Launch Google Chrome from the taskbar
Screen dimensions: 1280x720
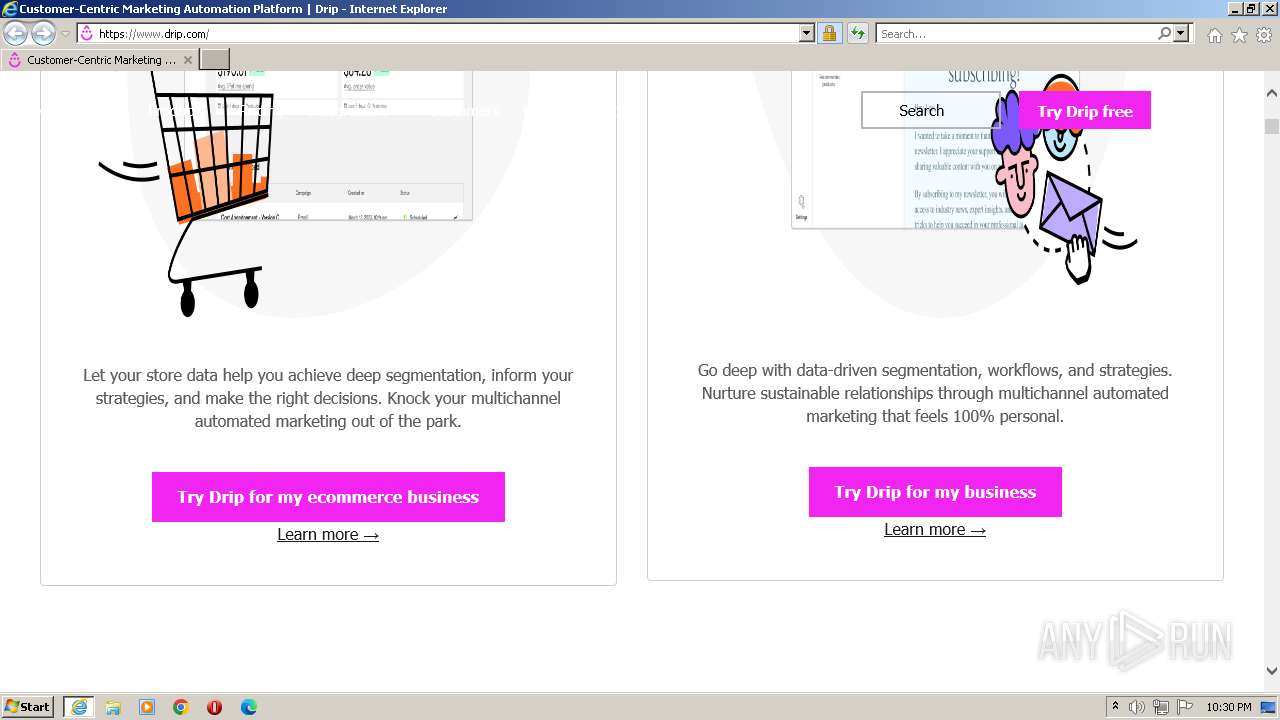[x=181, y=707]
